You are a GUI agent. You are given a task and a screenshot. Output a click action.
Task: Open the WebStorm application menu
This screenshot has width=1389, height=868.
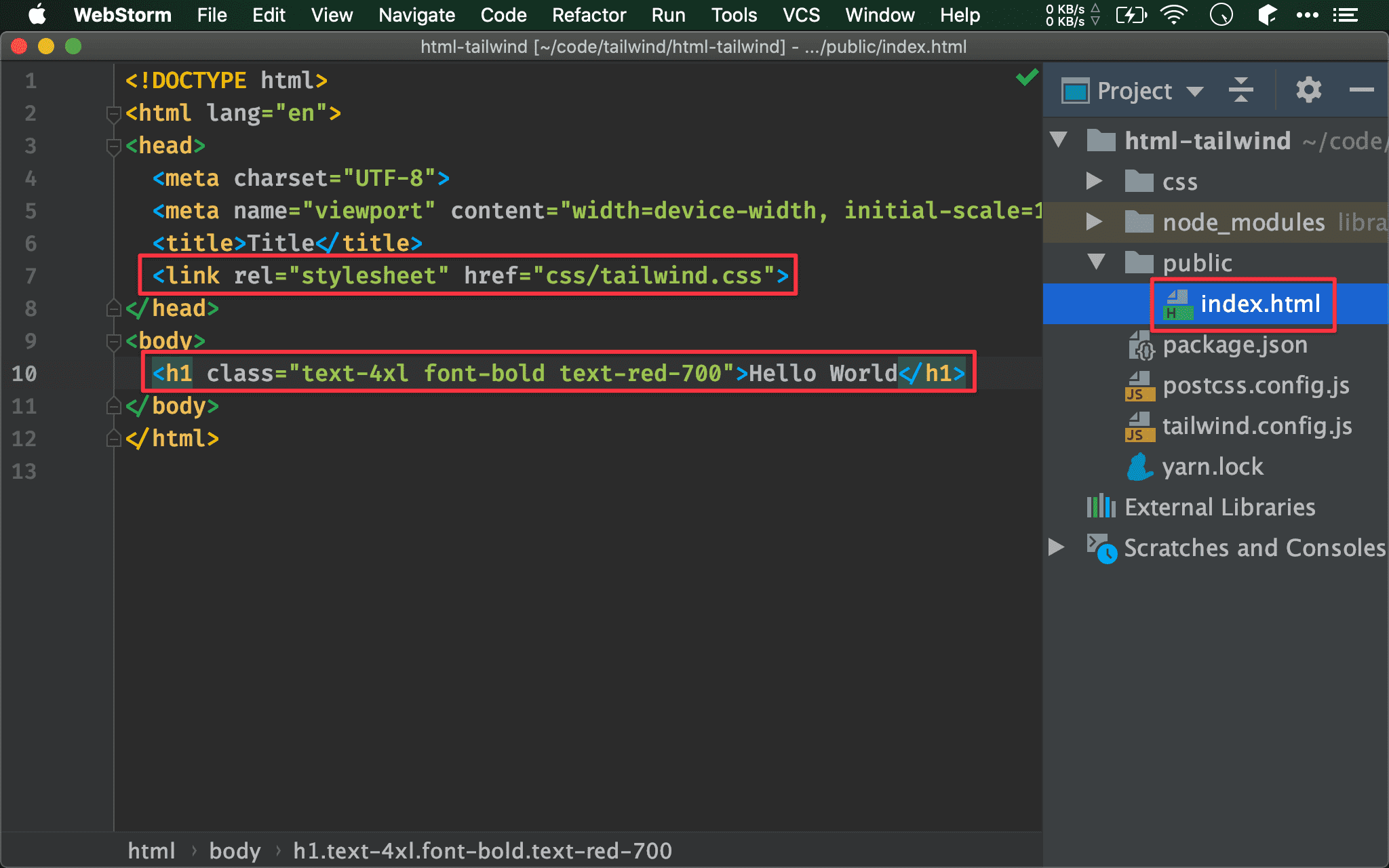coord(122,14)
